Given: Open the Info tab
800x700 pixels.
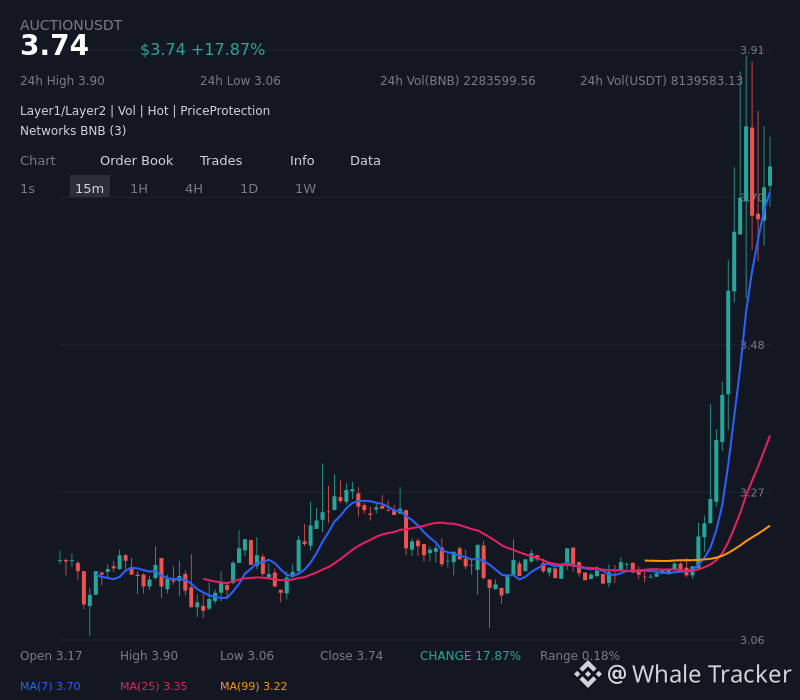Looking at the screenshot, I should click(302, 161).
